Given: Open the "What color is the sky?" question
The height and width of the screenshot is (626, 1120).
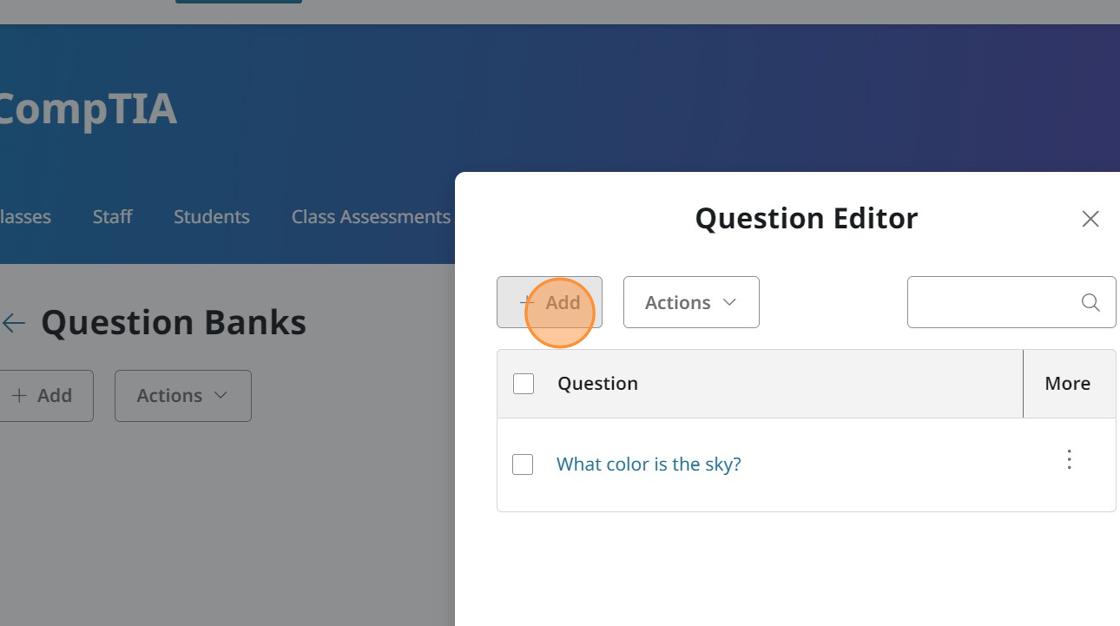Looking at the screenshot, I should coord(648,464).
